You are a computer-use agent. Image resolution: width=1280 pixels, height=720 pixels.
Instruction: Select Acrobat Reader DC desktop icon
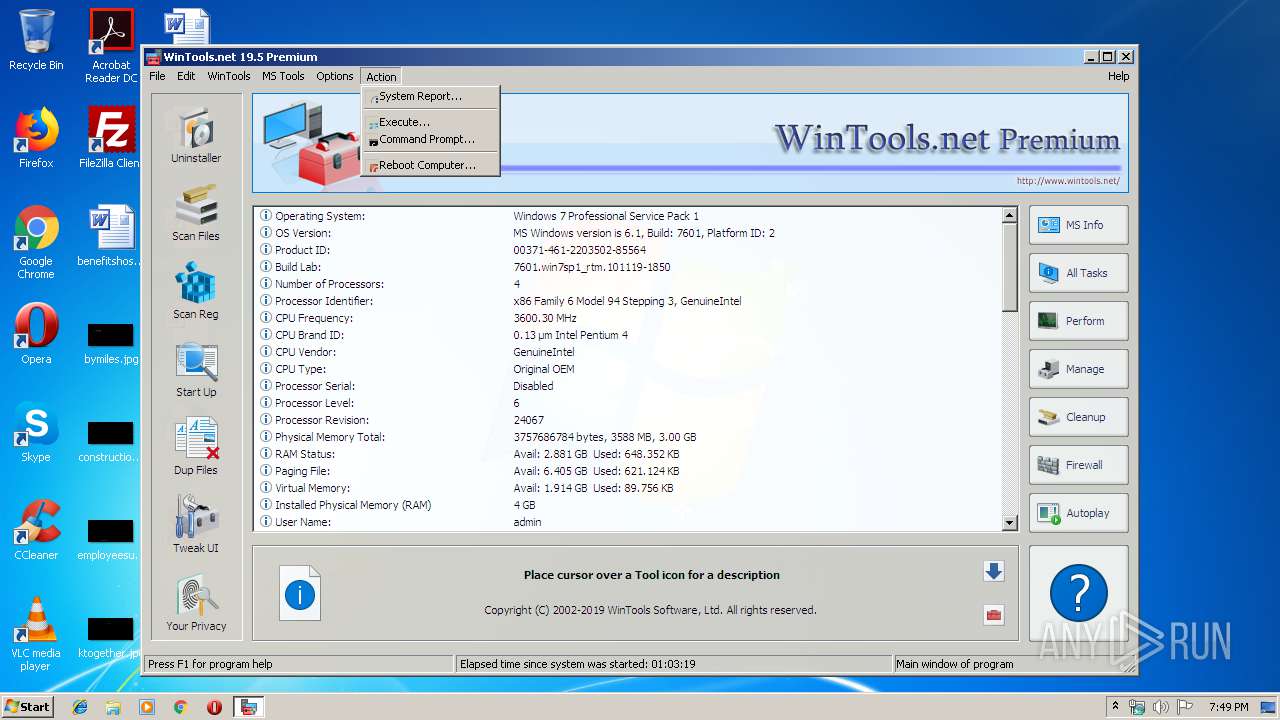111,47
